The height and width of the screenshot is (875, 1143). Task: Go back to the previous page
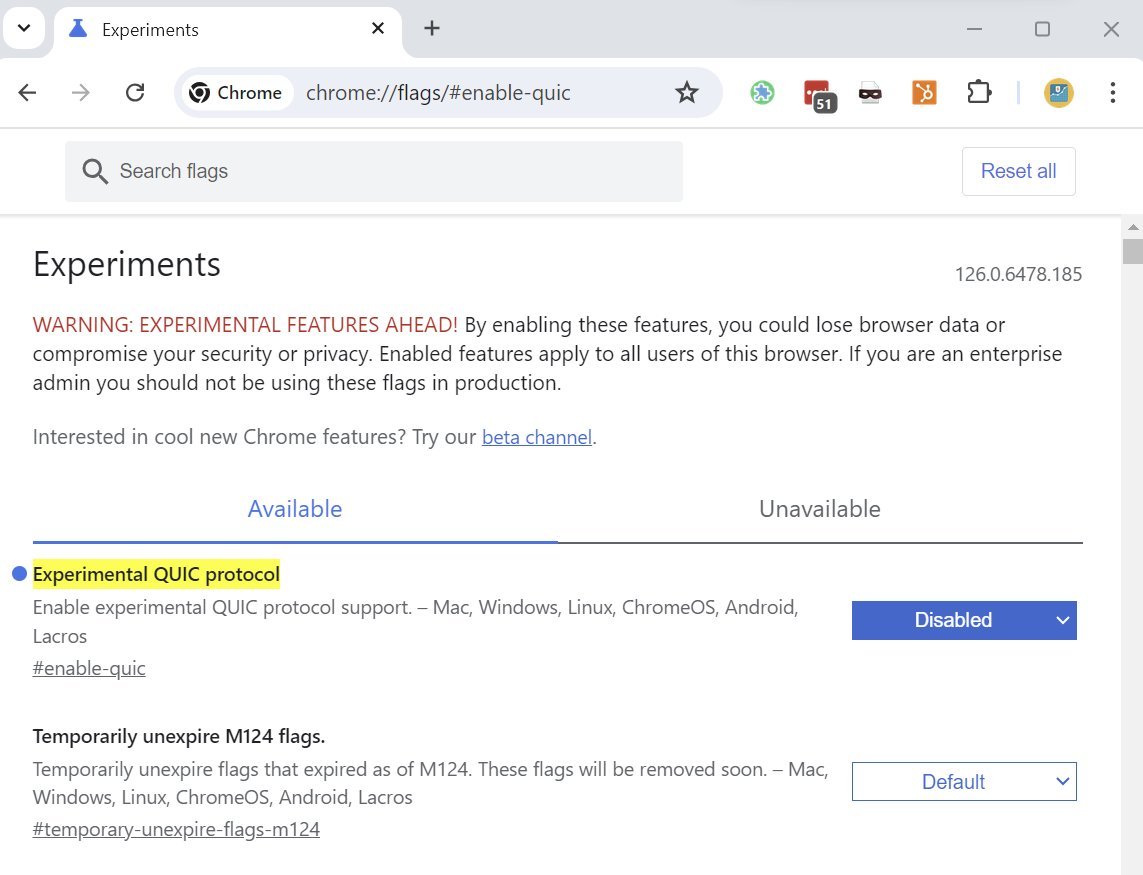click(x=28, y=93)
